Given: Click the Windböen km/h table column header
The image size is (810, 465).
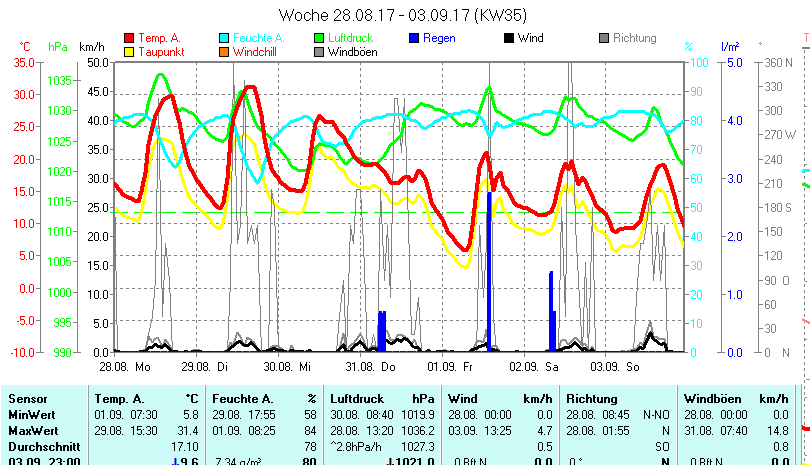Looking at the screenshot, I should [x=735, y=398].
